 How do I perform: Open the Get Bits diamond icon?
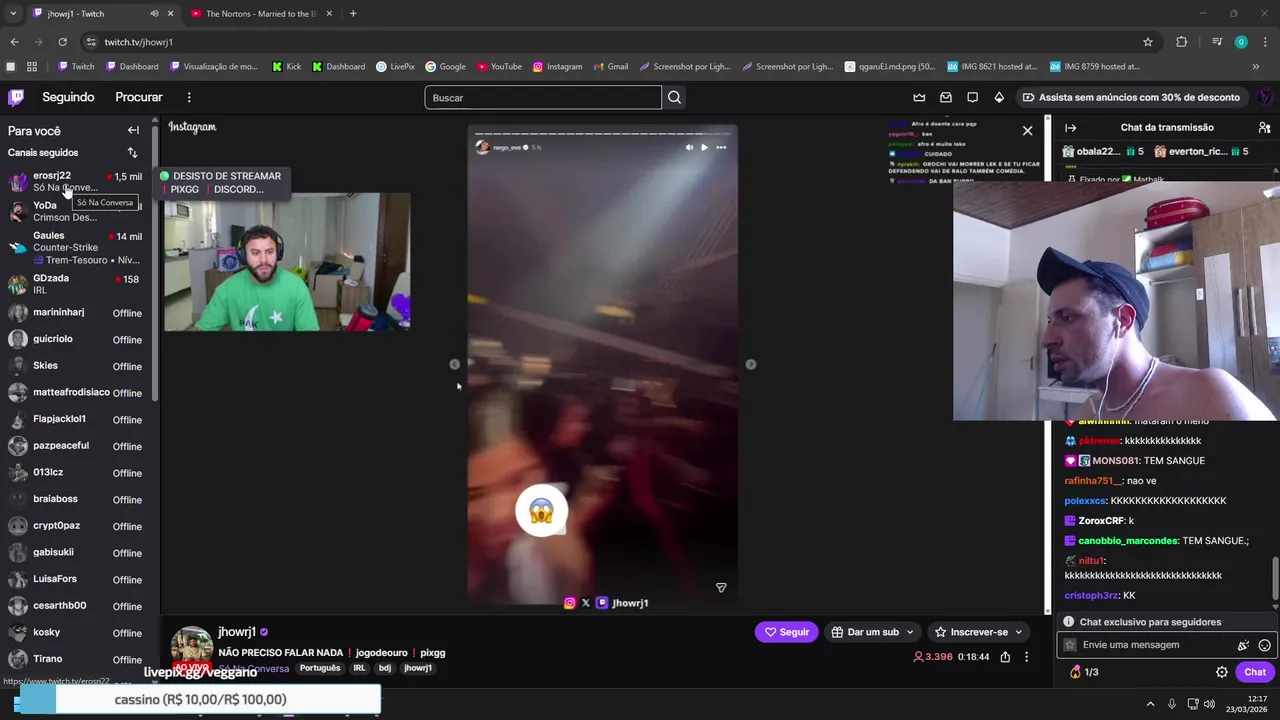click(x=999, y=97)
